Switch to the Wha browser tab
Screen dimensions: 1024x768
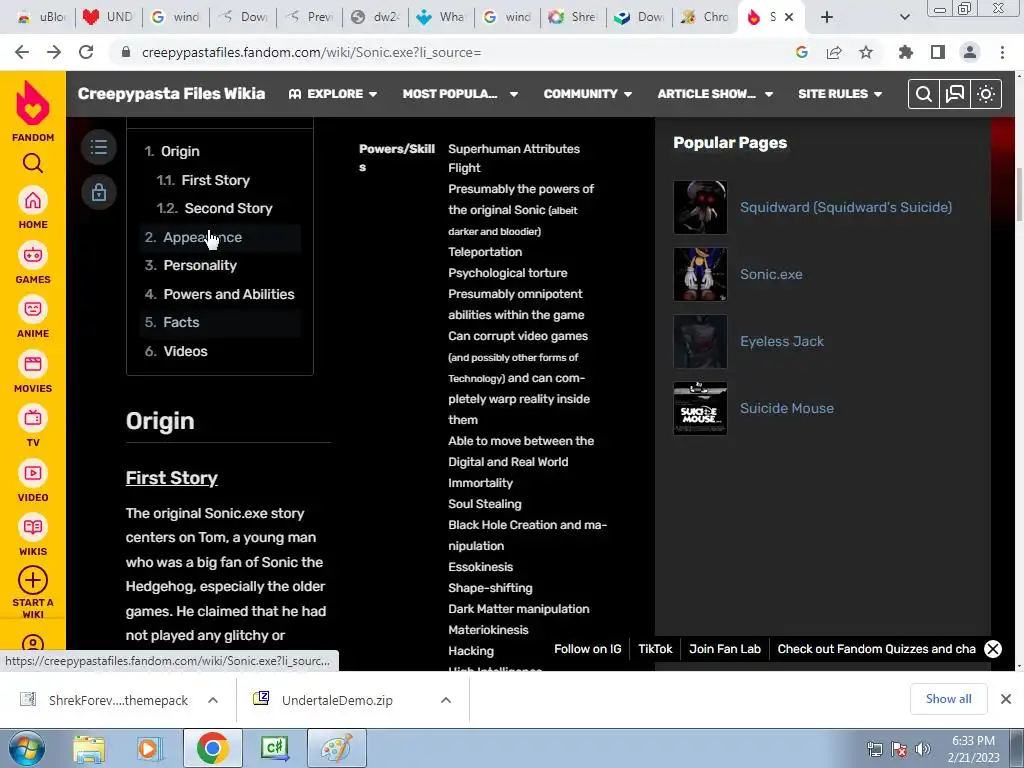pyautogui.click(x=441, y=17)
